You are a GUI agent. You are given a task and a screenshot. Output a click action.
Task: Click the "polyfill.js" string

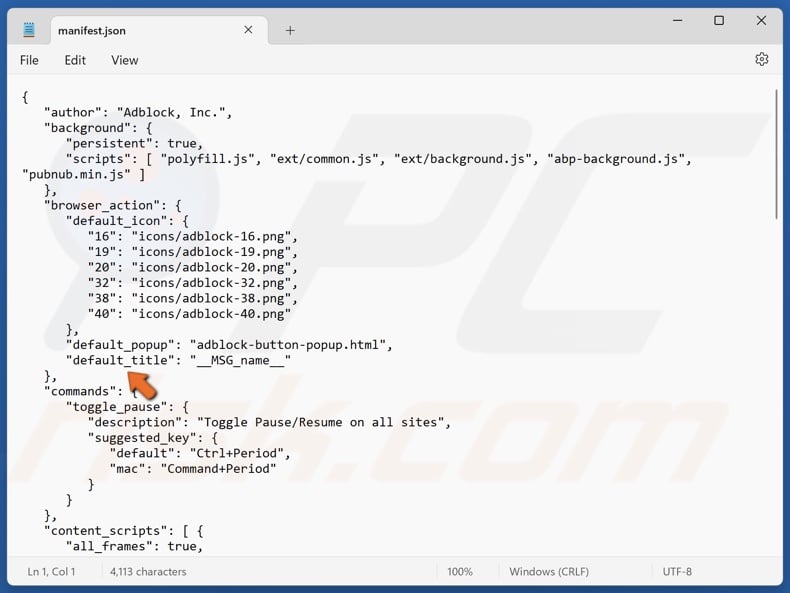click(208, 159)
